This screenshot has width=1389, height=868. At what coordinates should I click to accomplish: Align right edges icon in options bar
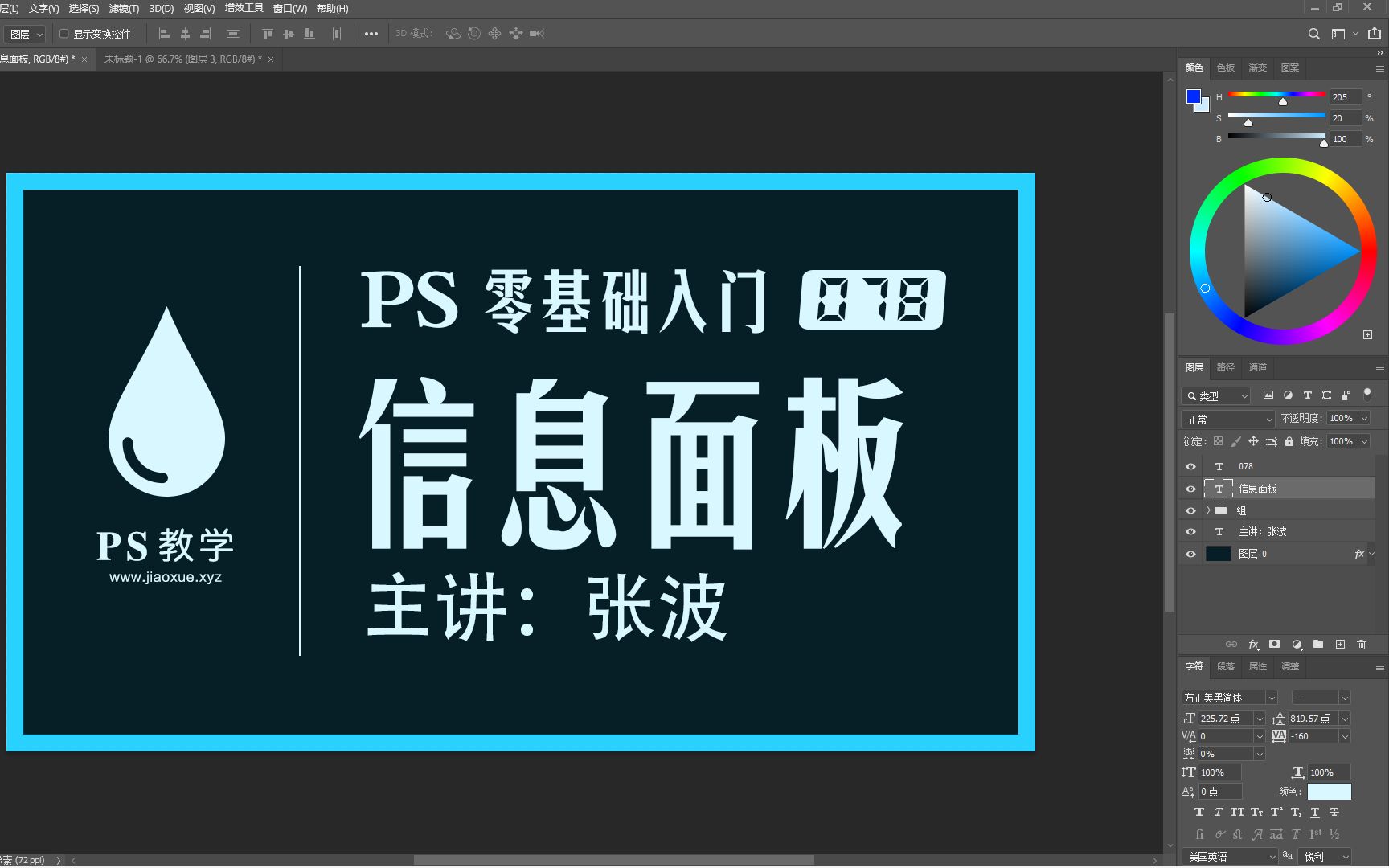(x=206, y=34)
